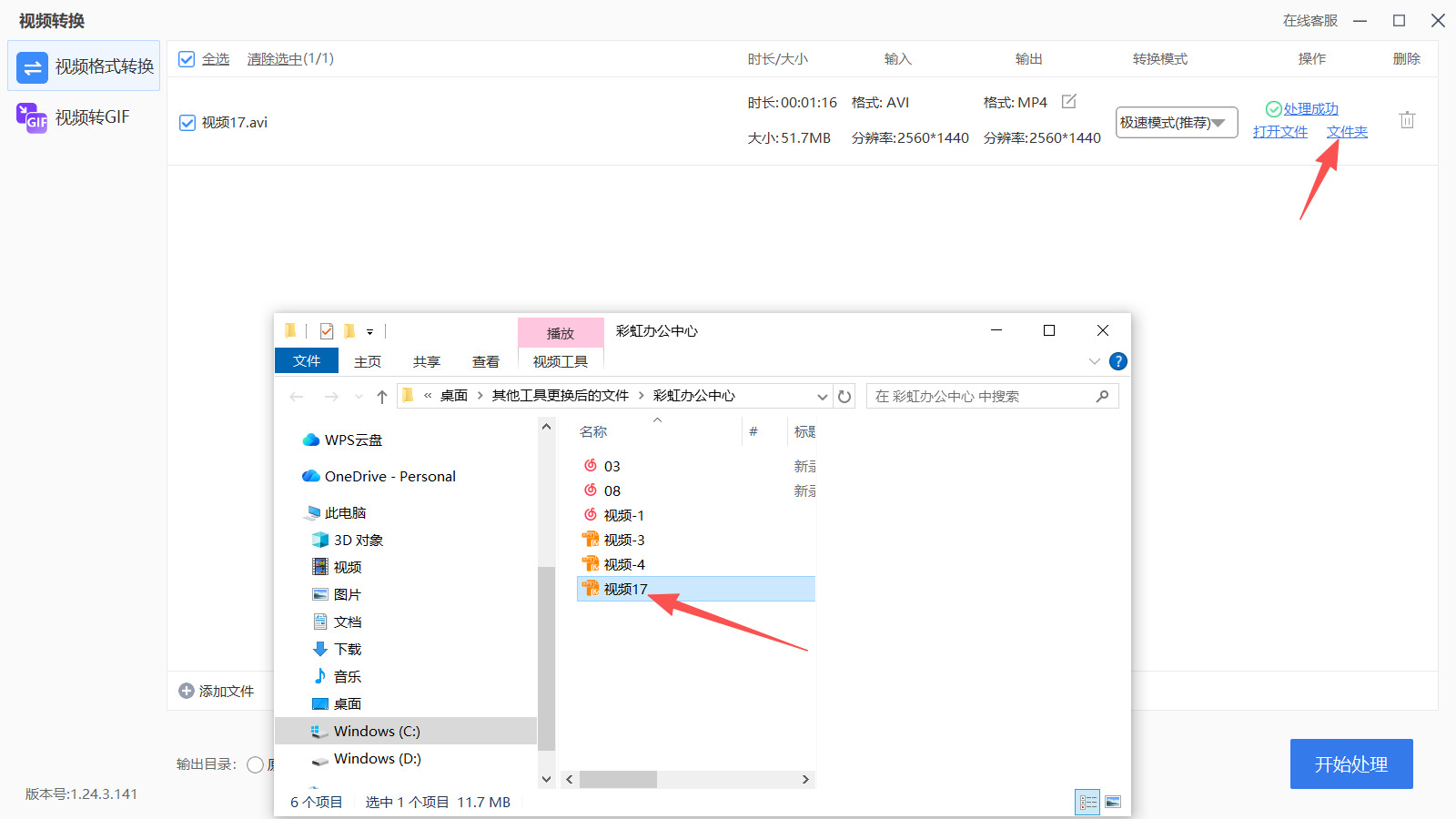Click the Explorer refresh button
Viewport: 1456px width, 819px height.
pos(844,396)
